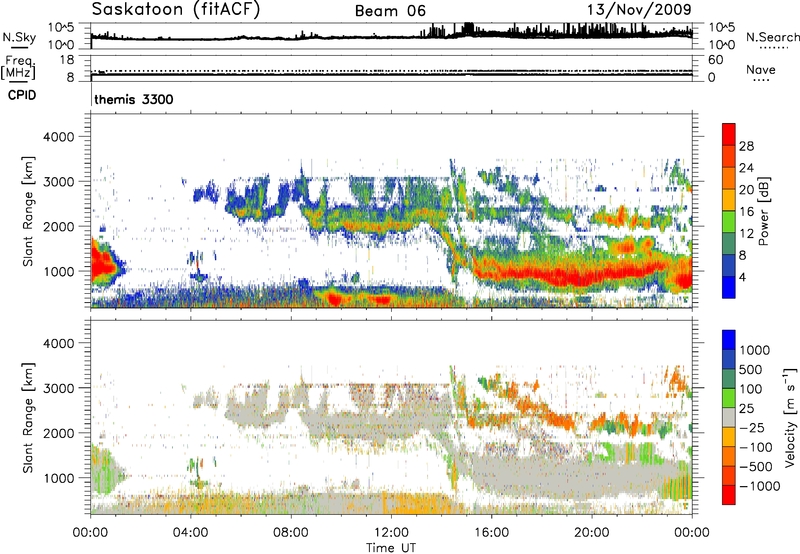Click the 'Freq. [MHz]' label
Screen dimensions: 800x554
click(x=18, y=67)
